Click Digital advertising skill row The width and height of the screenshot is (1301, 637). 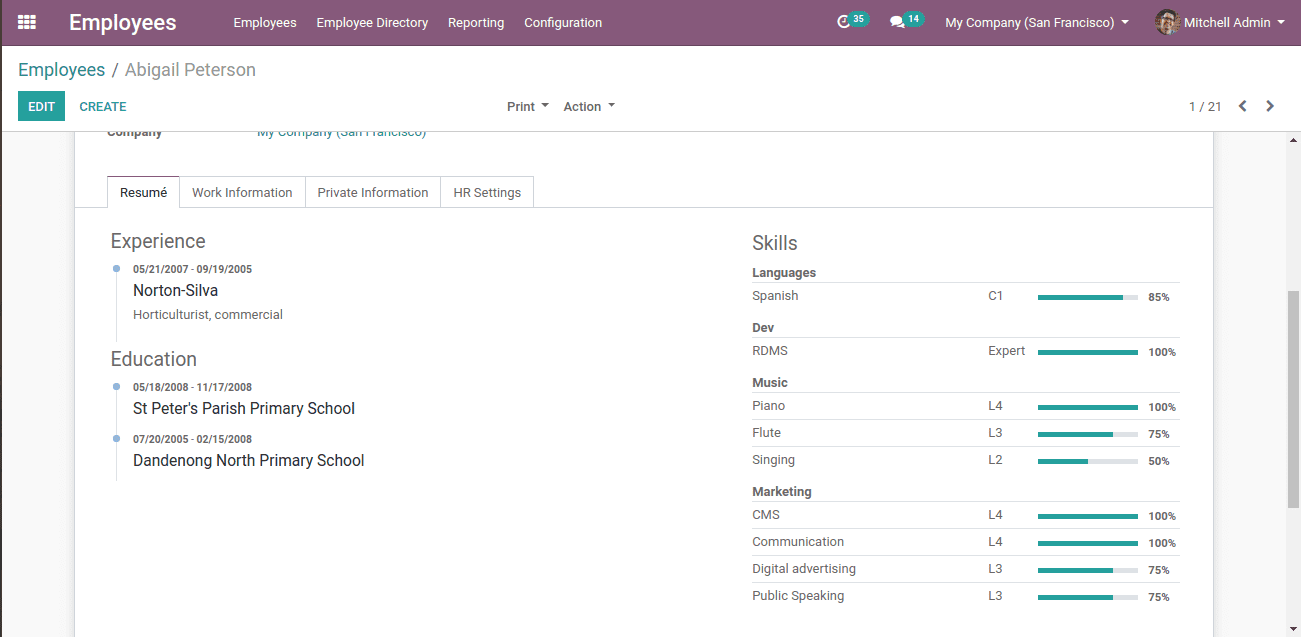click(965, 569)
